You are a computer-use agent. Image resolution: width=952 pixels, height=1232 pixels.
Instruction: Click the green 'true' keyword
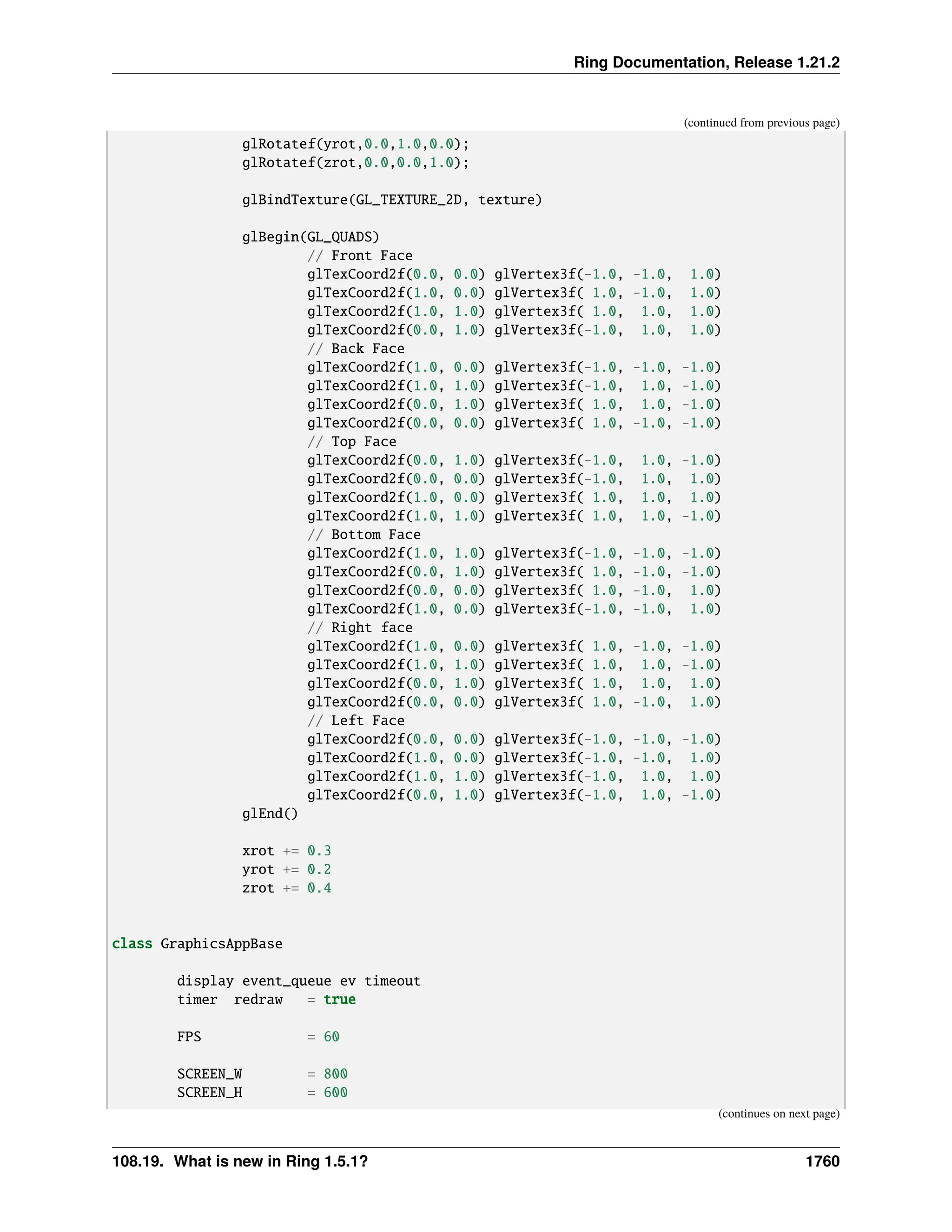(339, 1000)
